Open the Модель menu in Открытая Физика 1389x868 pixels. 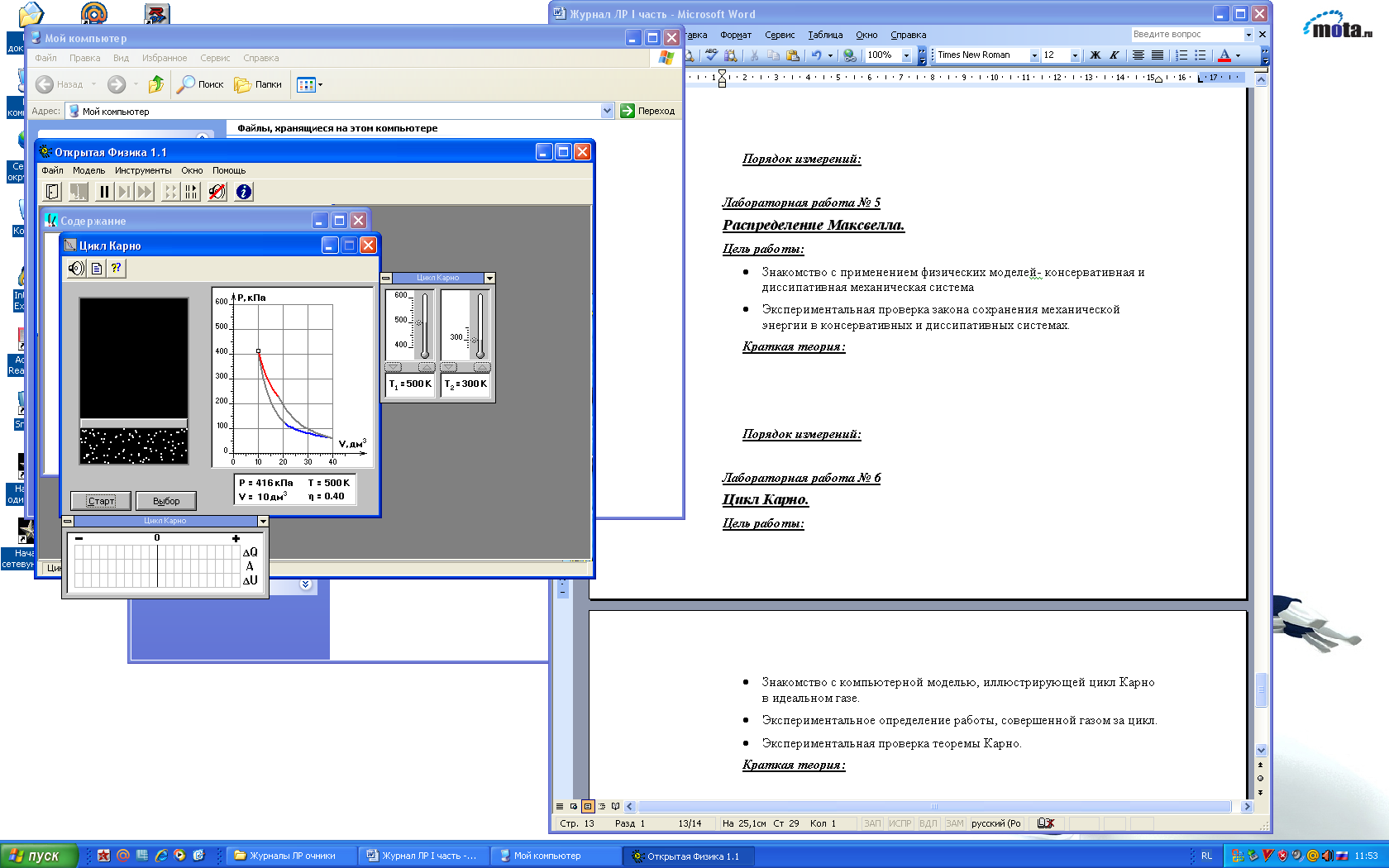coord(88,170)
